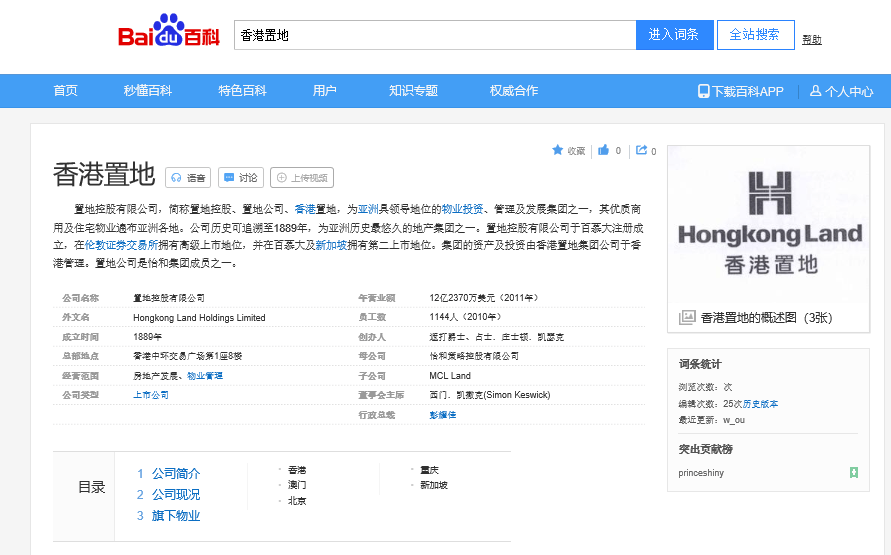
Task: Click the 1889年 founding year value
Action: point(147,337)
